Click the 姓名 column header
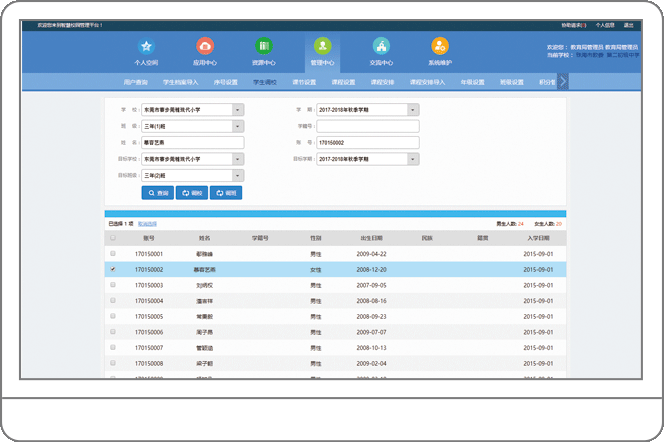664x443 pixels. tap(205, 238)
